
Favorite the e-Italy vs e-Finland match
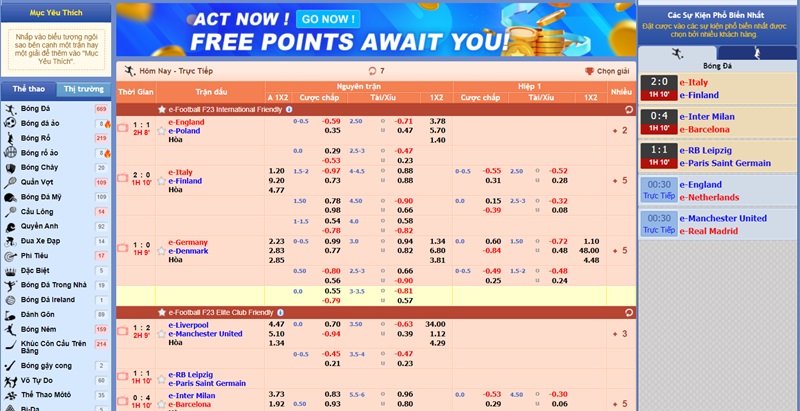pyautogui.click(x=162, y=181)
